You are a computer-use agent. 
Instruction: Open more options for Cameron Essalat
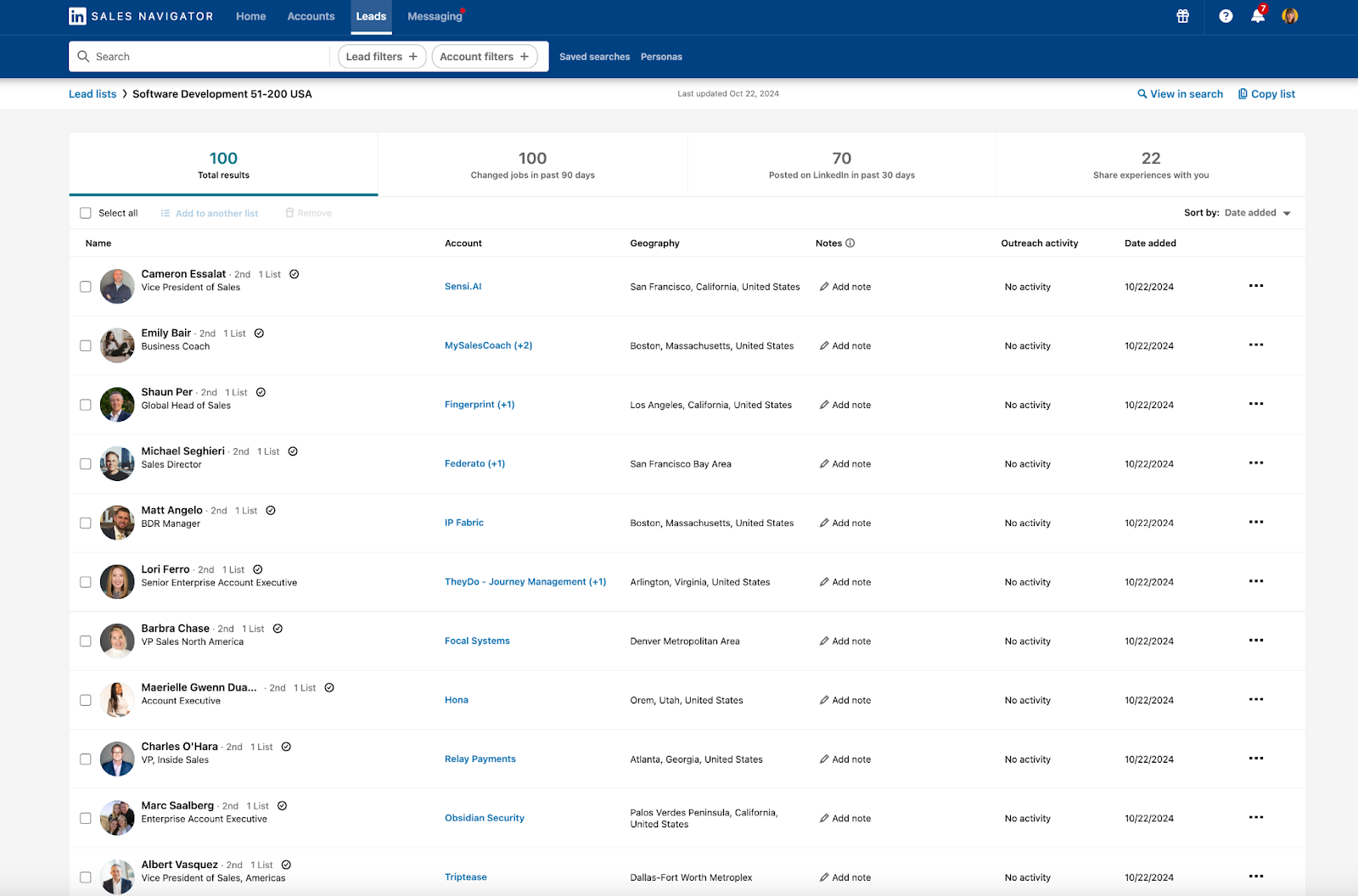[x=1256, y=286]
